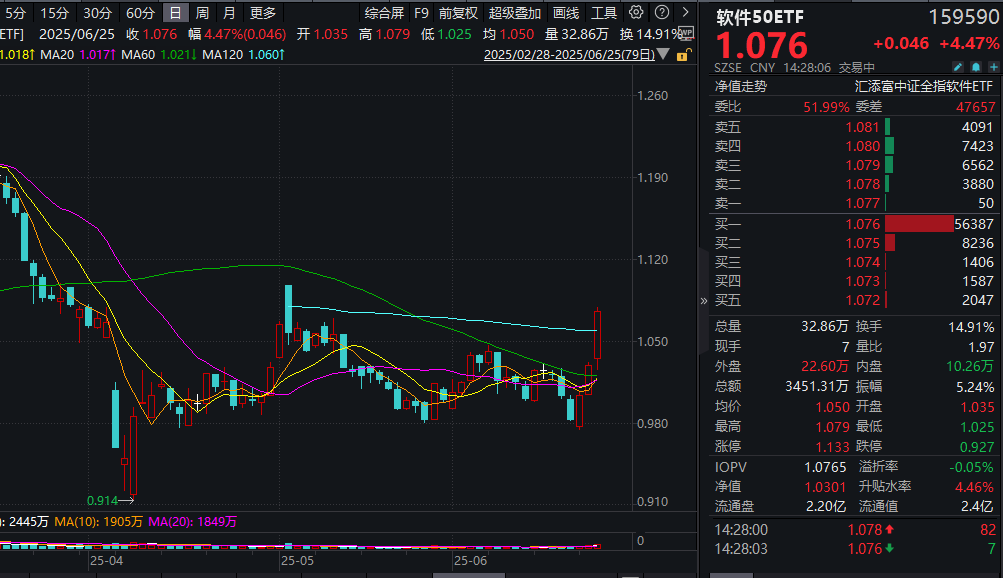Image resolution: width=1003 pixels, height=578 pixels.
Task: Collapse side panel with double-arrow icon
Action: point(703,300)
